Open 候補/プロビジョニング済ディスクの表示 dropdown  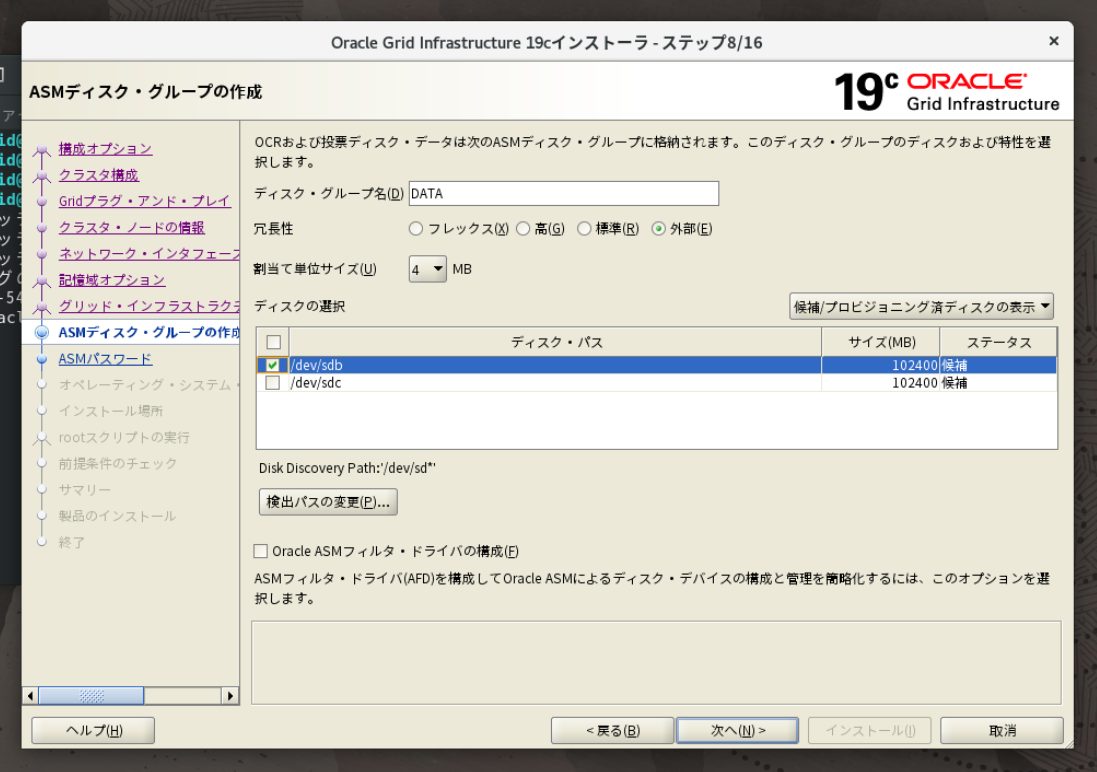921,307
